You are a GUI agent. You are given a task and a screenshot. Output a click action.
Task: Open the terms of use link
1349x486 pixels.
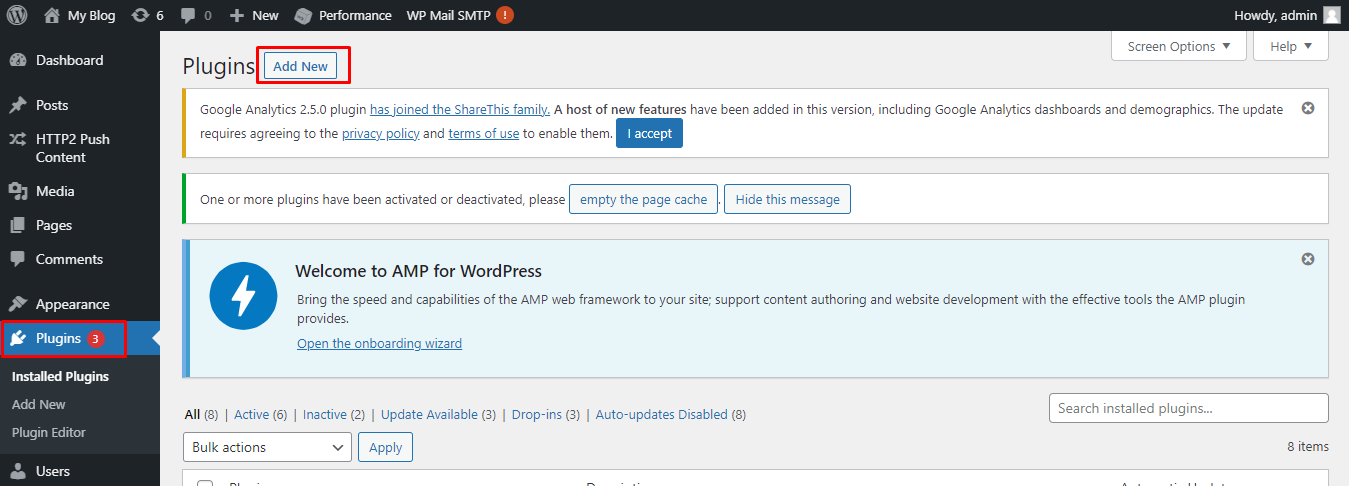pyautogui.click(x=483, y=134)
